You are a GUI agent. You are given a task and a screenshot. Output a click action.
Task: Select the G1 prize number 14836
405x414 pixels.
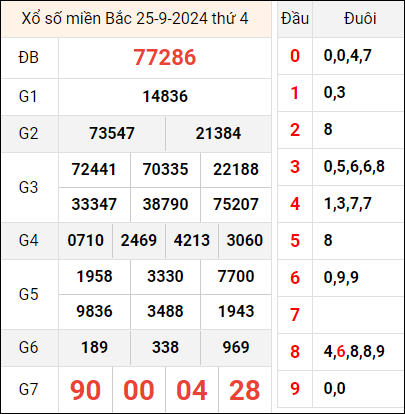tap(165, 97)
